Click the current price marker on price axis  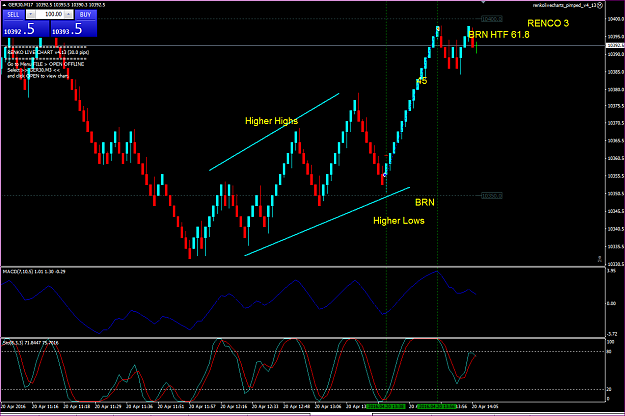615,45
